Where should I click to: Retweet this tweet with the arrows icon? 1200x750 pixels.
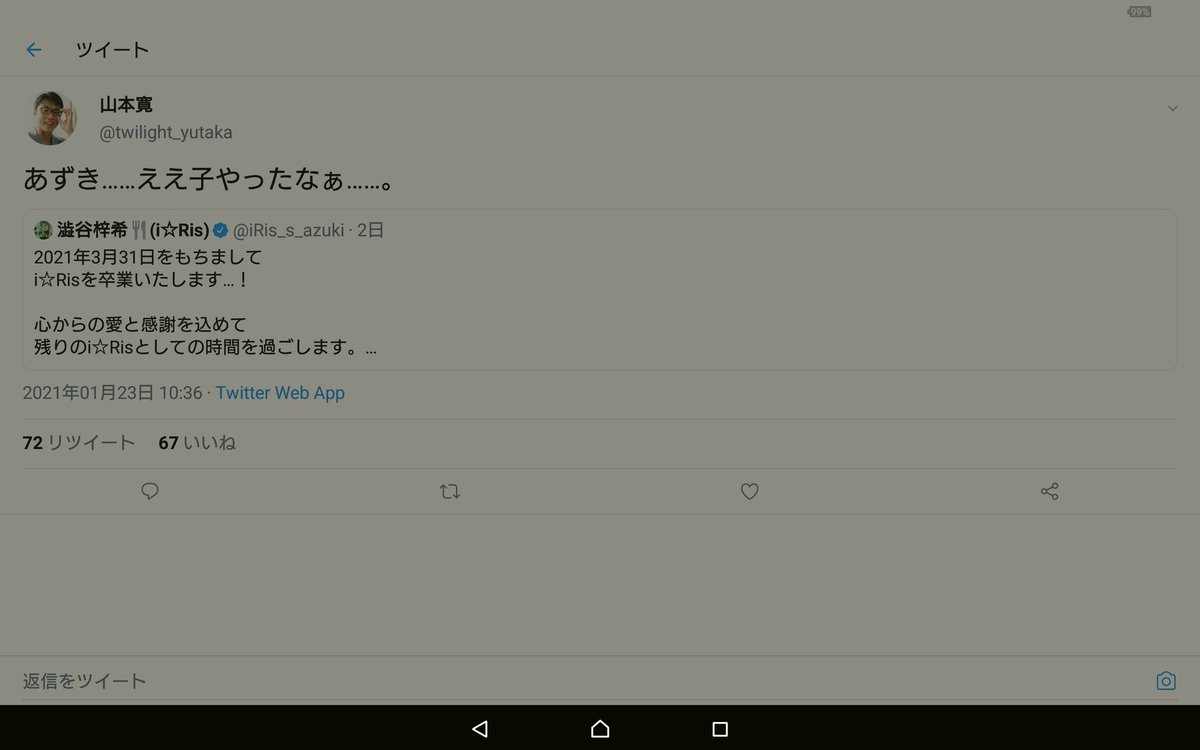point(450,491)
